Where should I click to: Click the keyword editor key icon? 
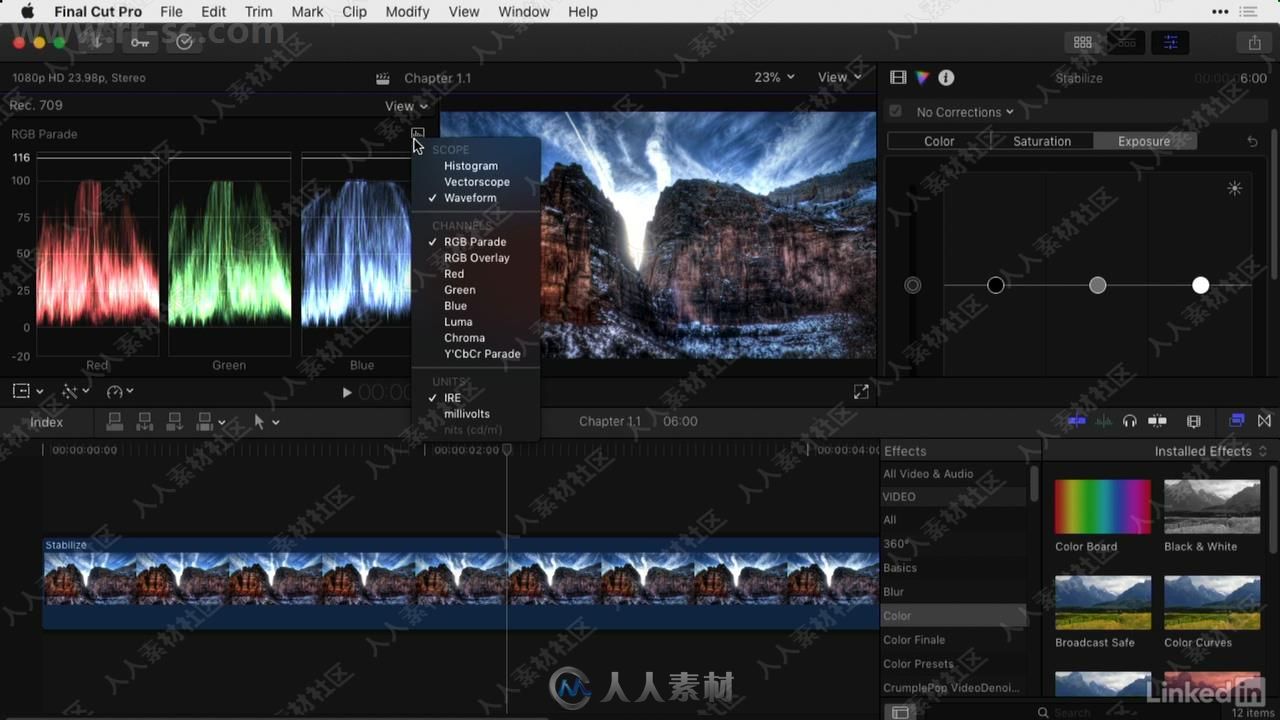pos(140,42)
